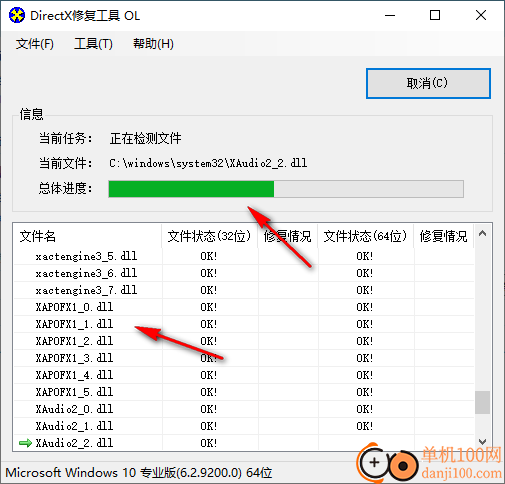This screenshot has width=505, height=484.
Task: Click the 文件状态(64位) column header
Action: pos(365,236)
